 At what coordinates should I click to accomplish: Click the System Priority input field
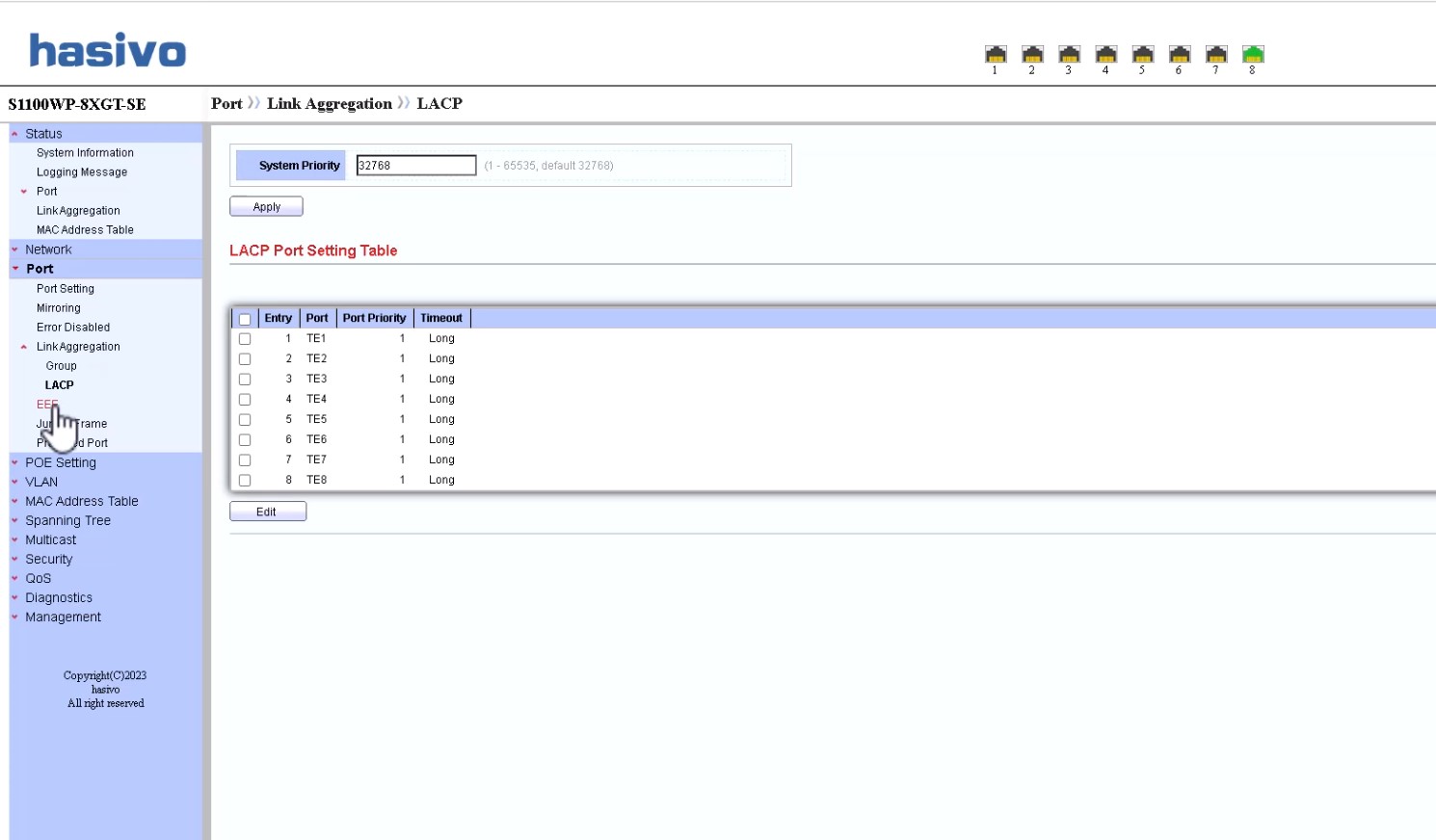pyautogui.click(x=416, y=166)
